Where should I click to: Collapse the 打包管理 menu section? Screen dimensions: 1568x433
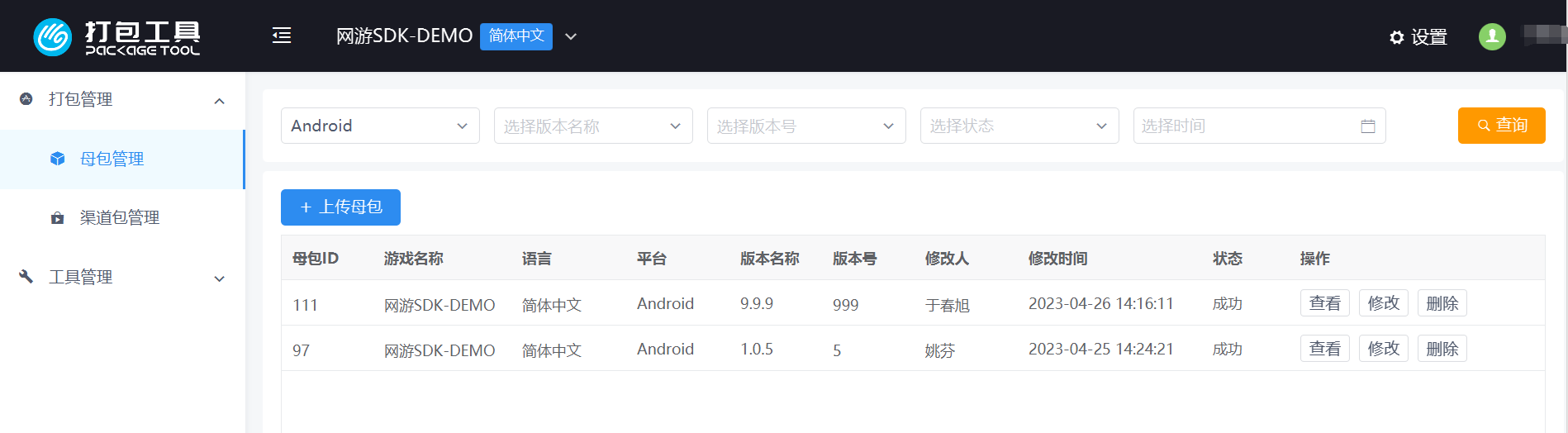219,101
